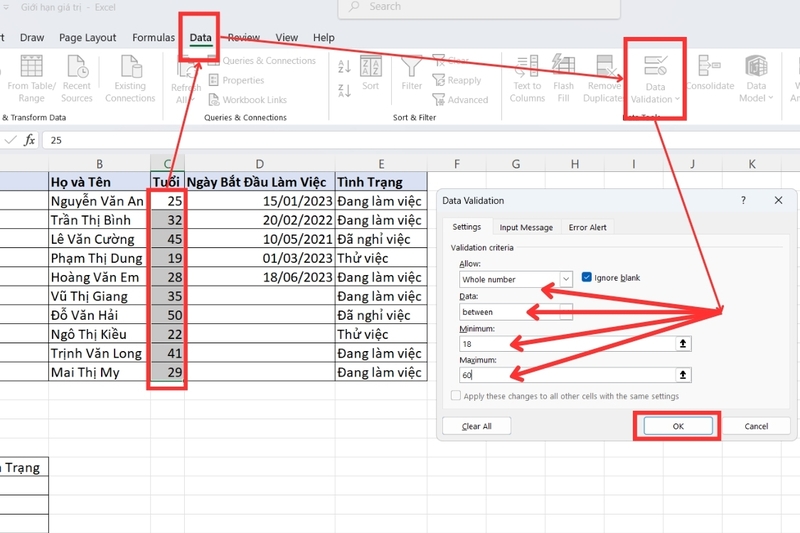Run Flash Fill
This screenshot has height=533, width=800.
click(563, 79)
